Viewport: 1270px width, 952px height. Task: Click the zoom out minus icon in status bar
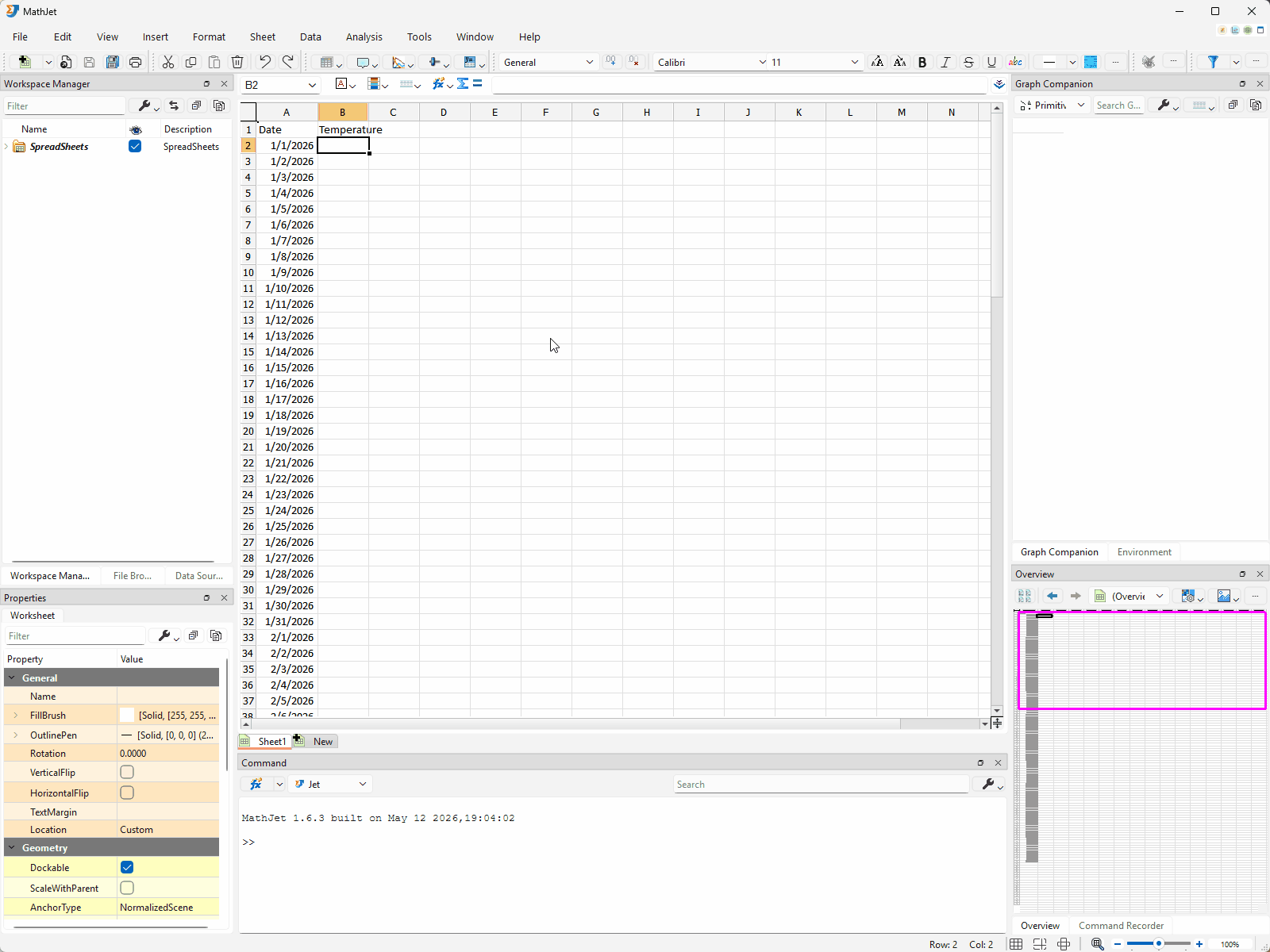tap(1118, 944)
